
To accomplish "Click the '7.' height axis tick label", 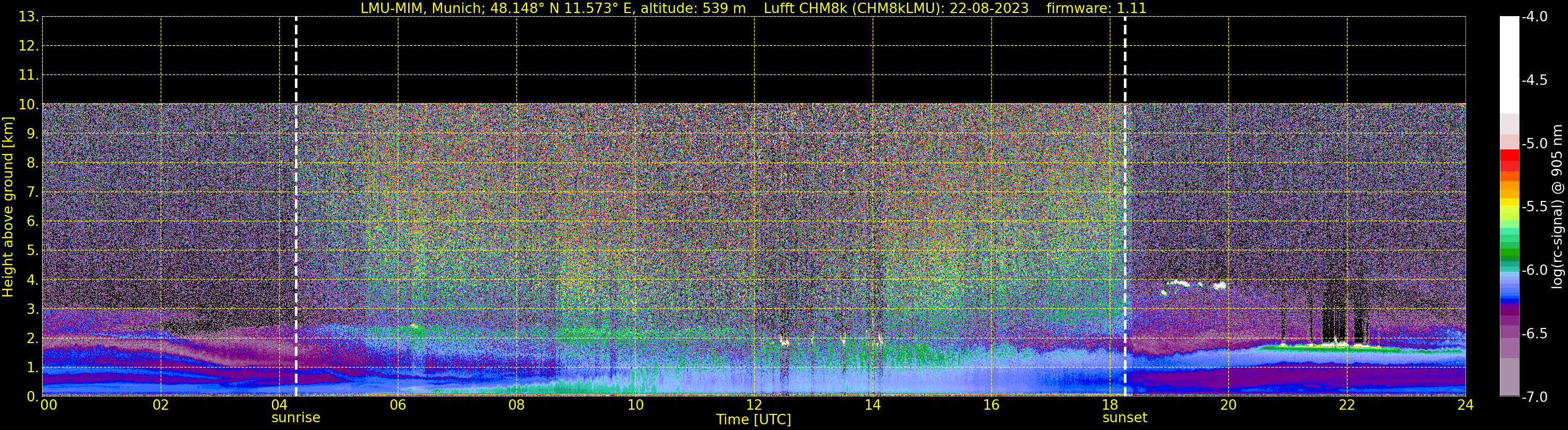I will point(32,193).
